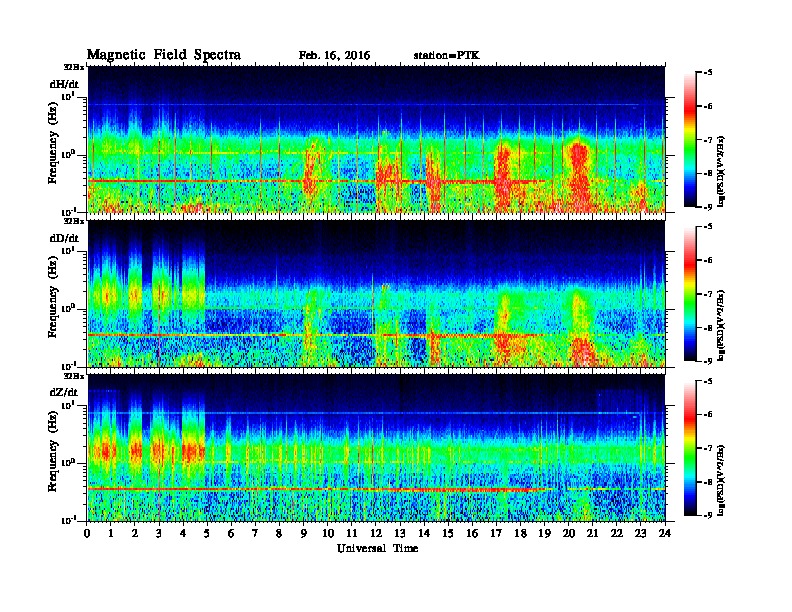The width and height of the screenshot is (792, 612).
Task: Click hour '10' on the Universal Time axis
Action: coord(328,533)
